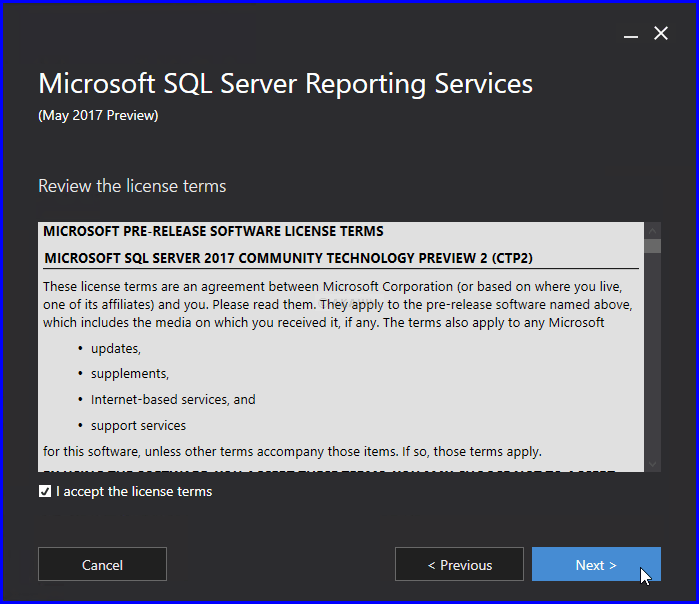Click the SQL SERVER 2017 COMMUNITY TECHNOLOGY PREVIEW 2 heading
Viewport: 699px width, 604px height.
[288, 258]
